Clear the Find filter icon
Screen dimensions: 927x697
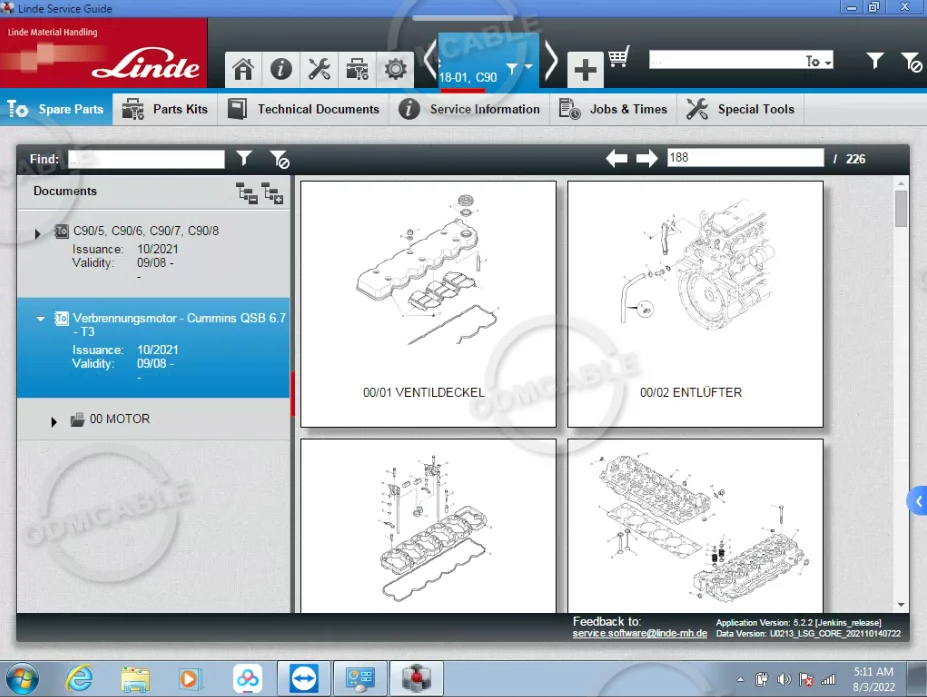click(279, 159)
